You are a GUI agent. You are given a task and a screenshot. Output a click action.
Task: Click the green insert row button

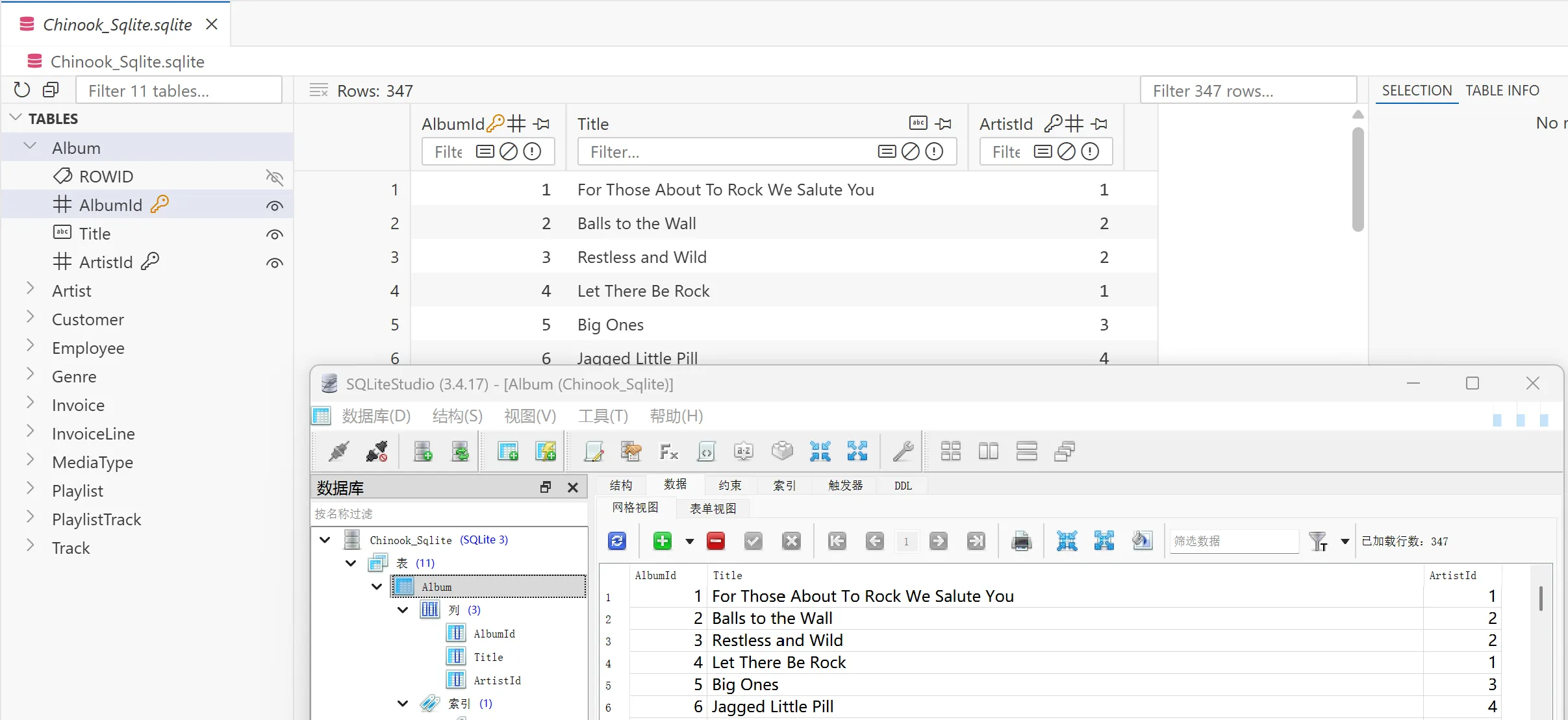pyautogui.click(x=662, y=541)
